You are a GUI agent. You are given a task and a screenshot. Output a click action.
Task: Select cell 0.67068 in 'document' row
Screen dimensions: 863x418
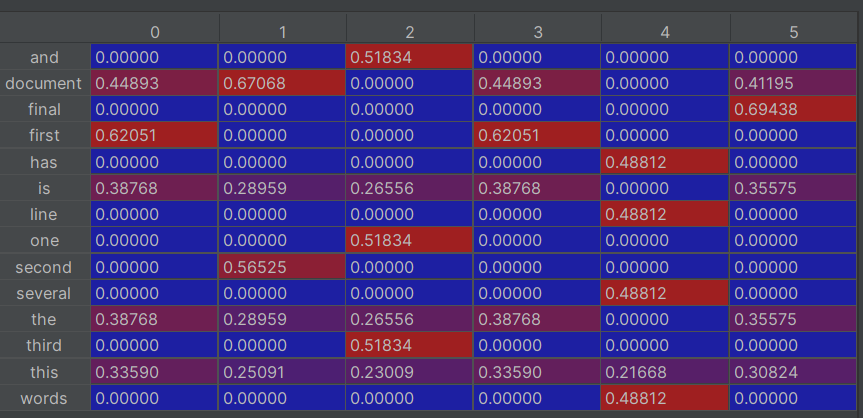(x=282, y=83)
